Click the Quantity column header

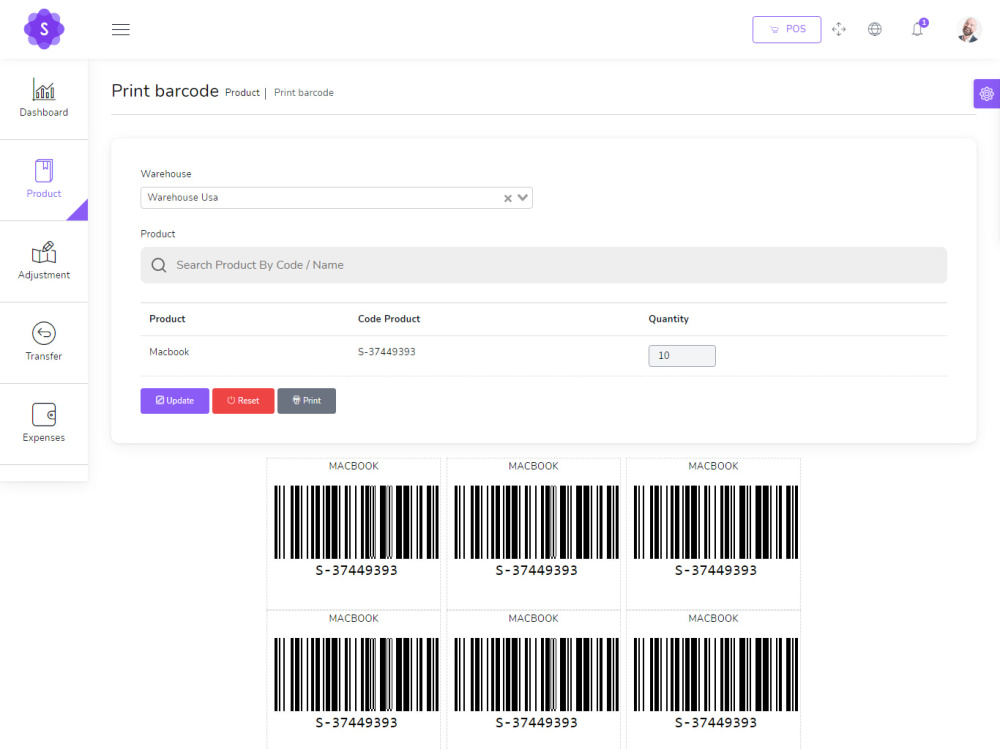point(668,319)
